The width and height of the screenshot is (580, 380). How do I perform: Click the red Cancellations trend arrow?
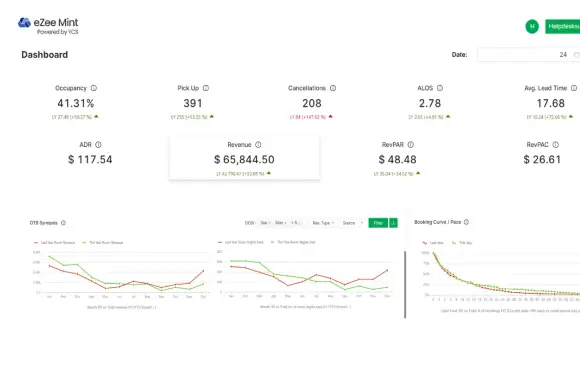click(x=330, y=116)
